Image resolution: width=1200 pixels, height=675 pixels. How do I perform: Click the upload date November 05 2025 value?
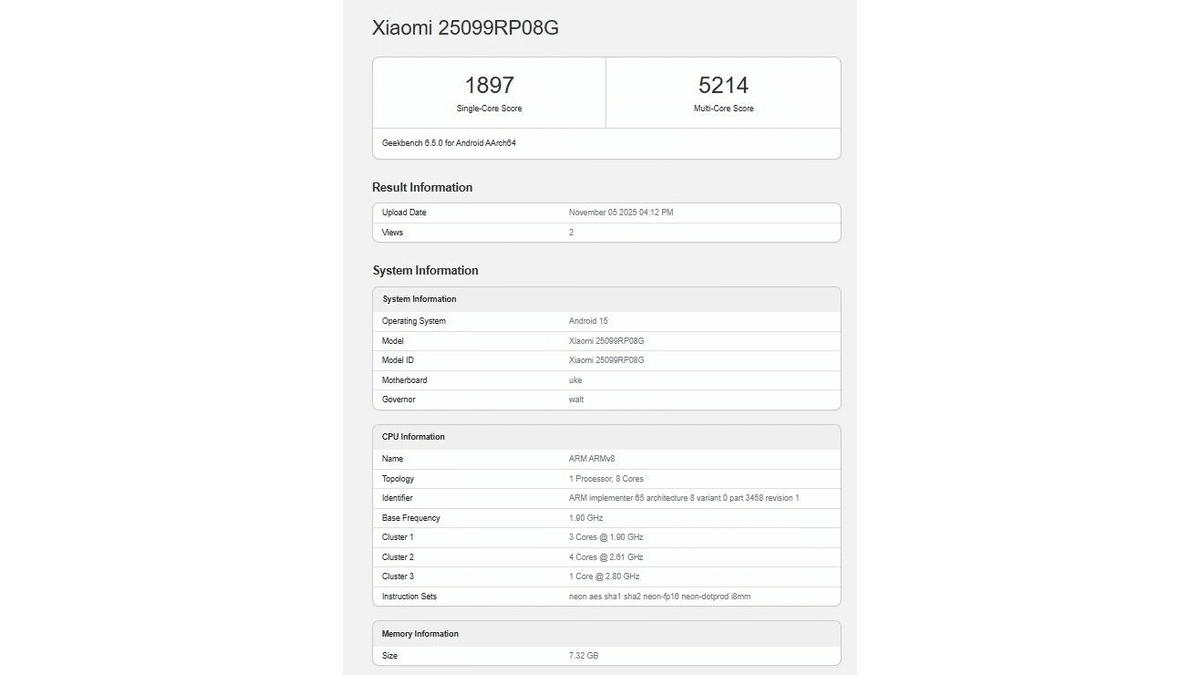tap(621, 213)
